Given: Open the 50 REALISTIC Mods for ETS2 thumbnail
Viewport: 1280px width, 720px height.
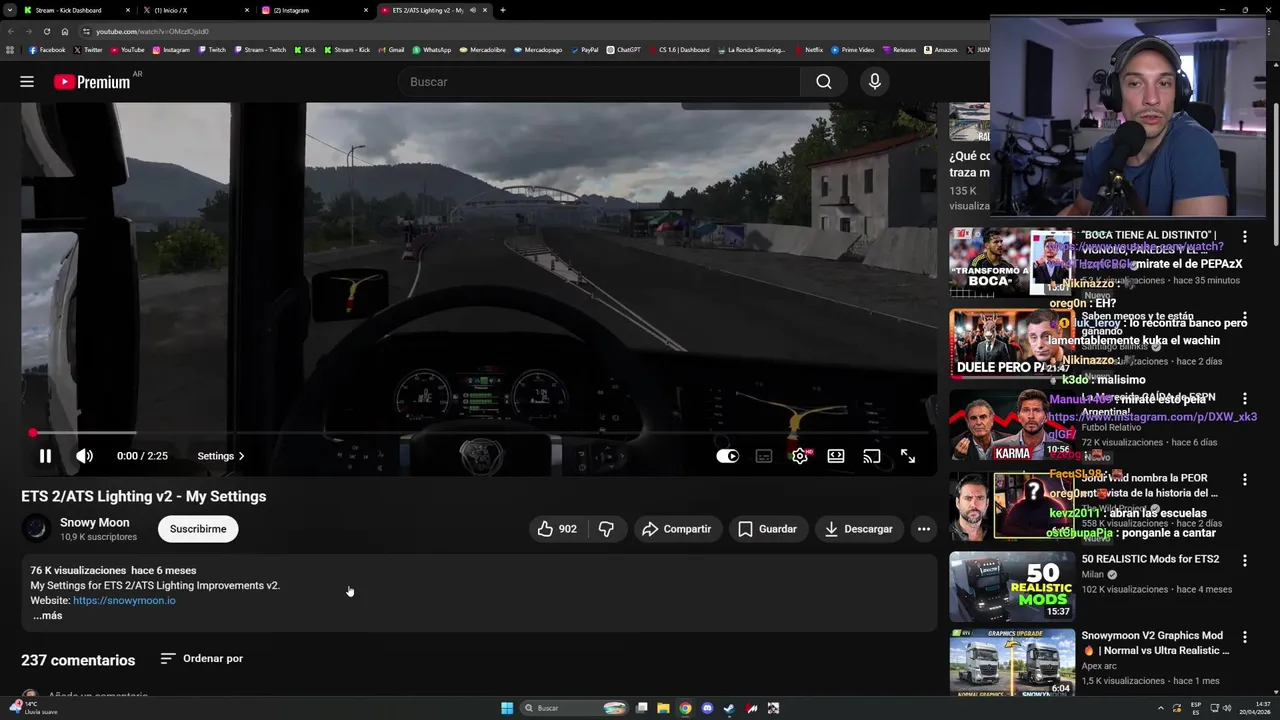Looking at the screenshot, I should pos(1012,586).
